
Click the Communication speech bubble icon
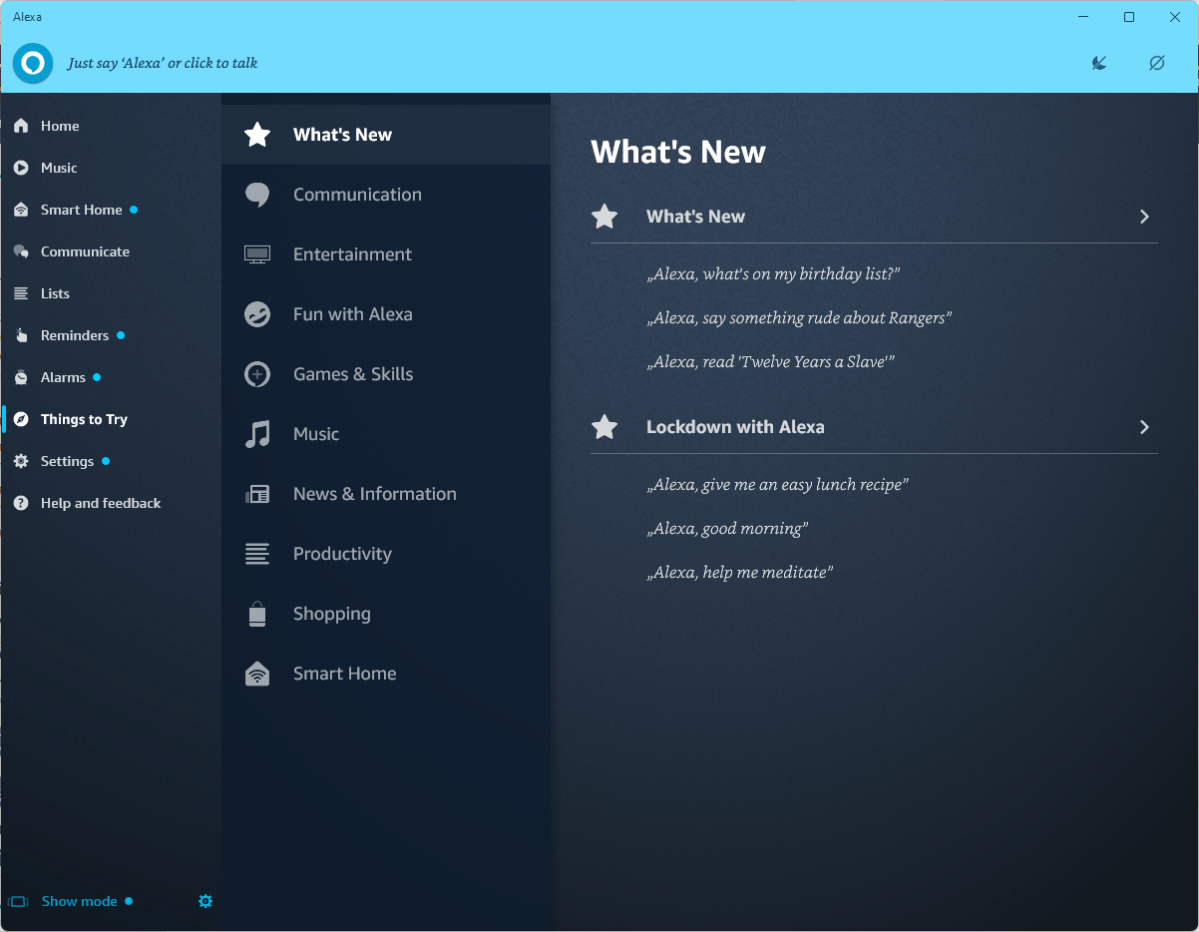point(258,194)
